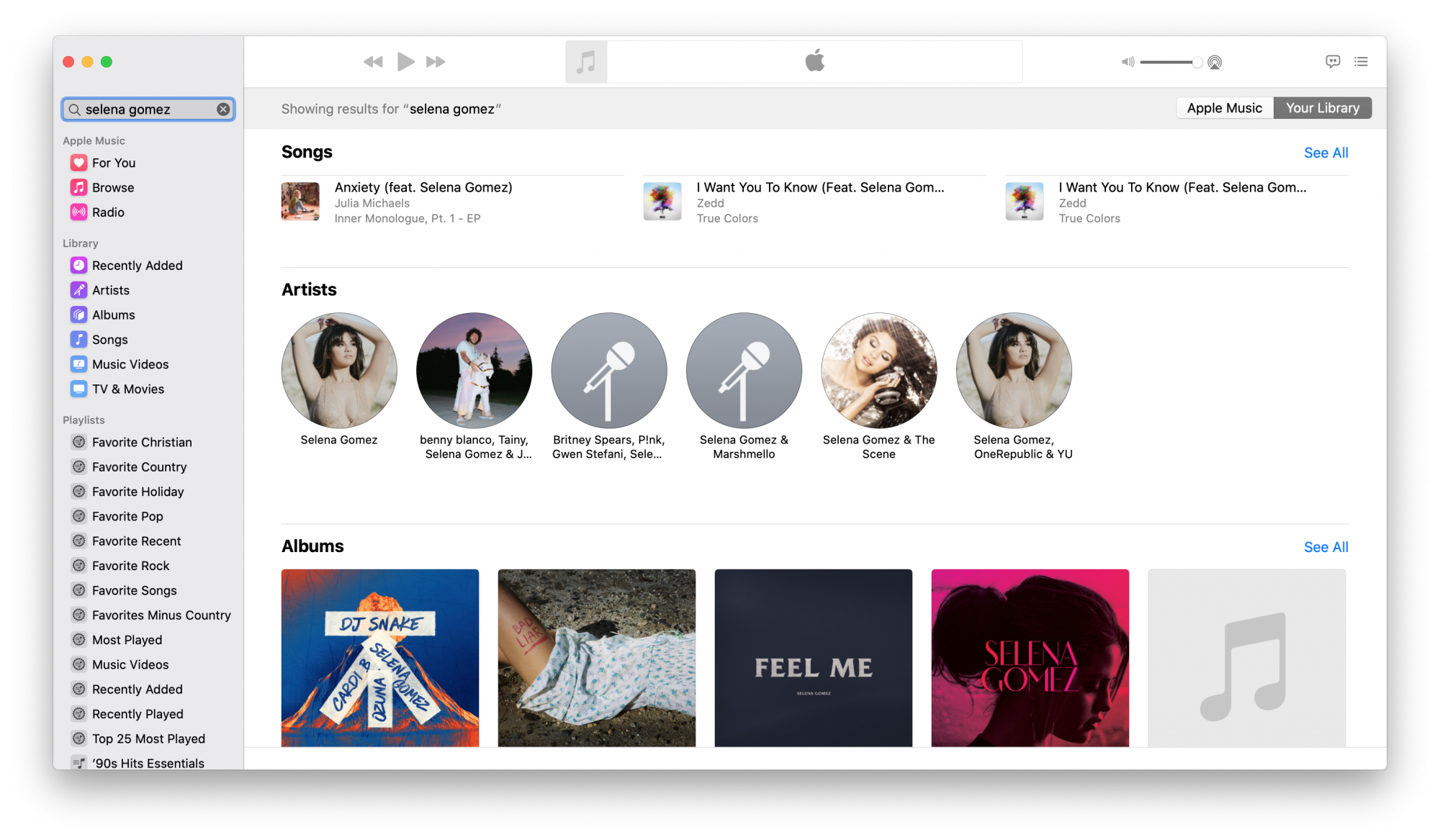Click the now playing music note artwork
The width and height of the screenshot is (1440, 840).
586,62
